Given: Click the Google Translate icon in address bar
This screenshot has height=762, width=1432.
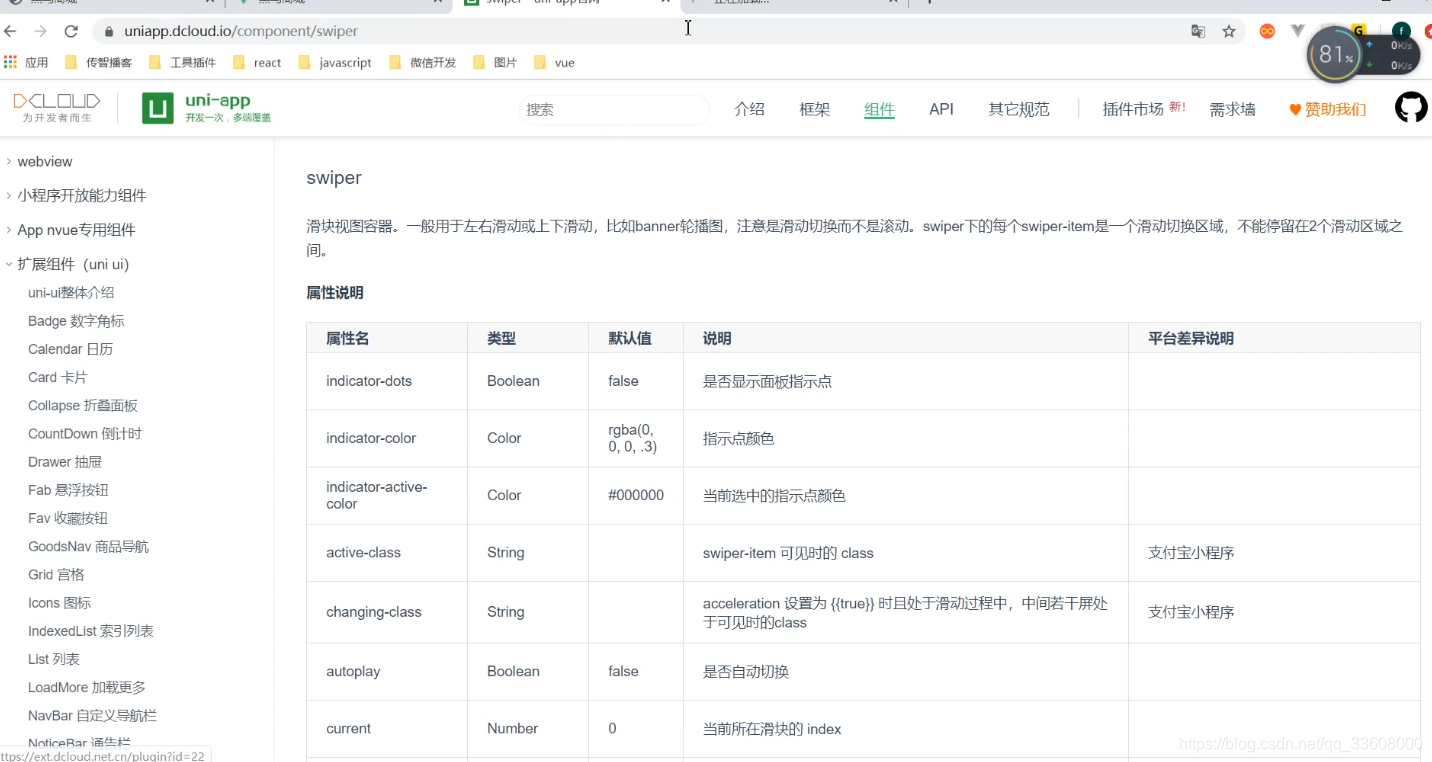Looking at the screenshot, I should [x=1197, y=31].
